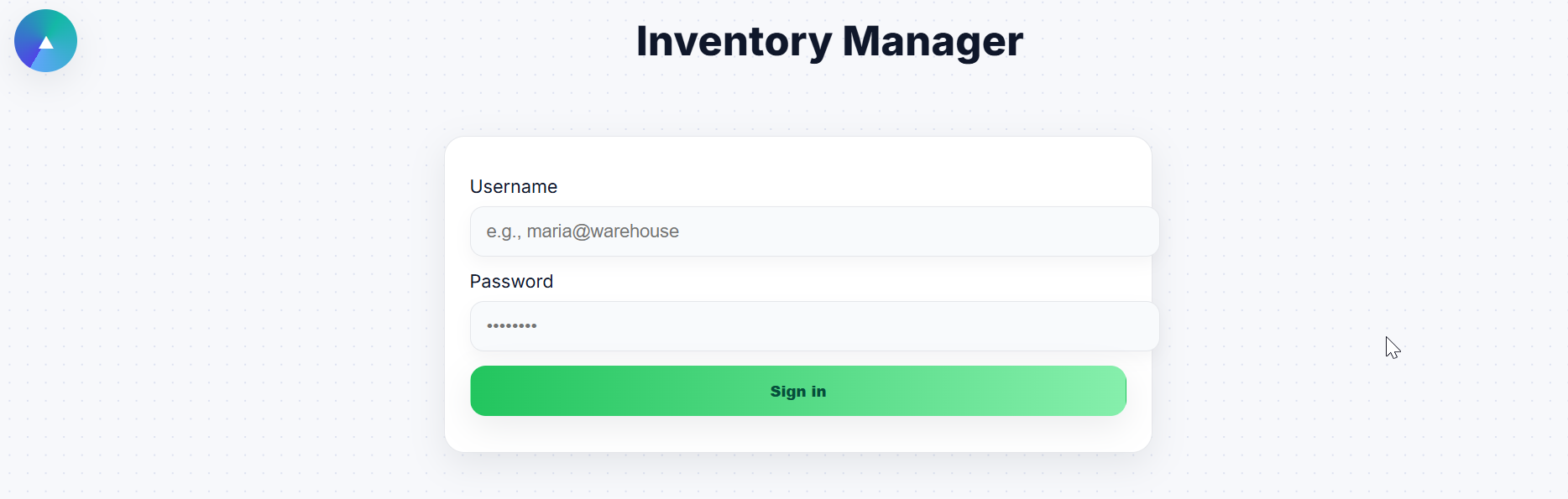Select the text box below Password
Viewport: 1568px width, 499px height.
(814, 326)
